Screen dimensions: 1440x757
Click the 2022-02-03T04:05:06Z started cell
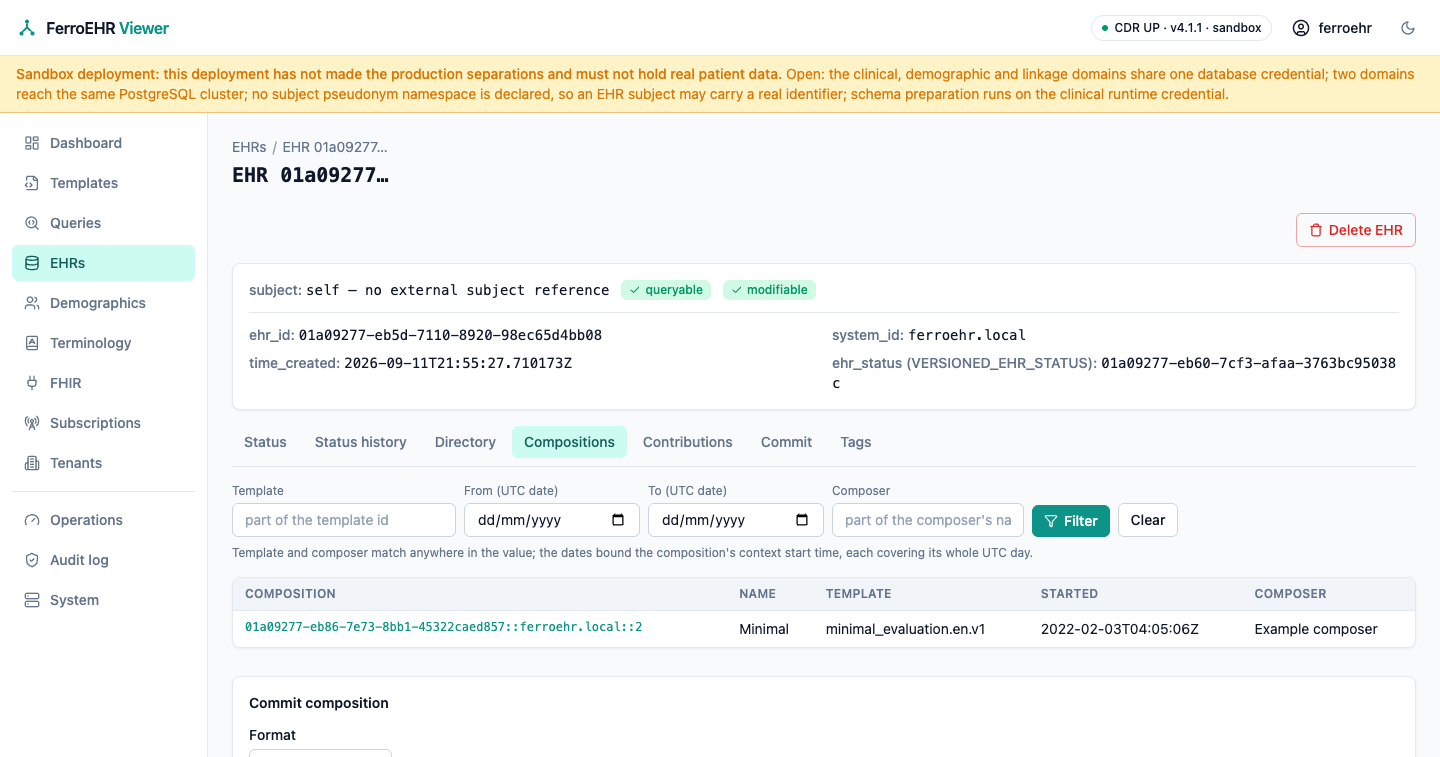point(1120,629)
